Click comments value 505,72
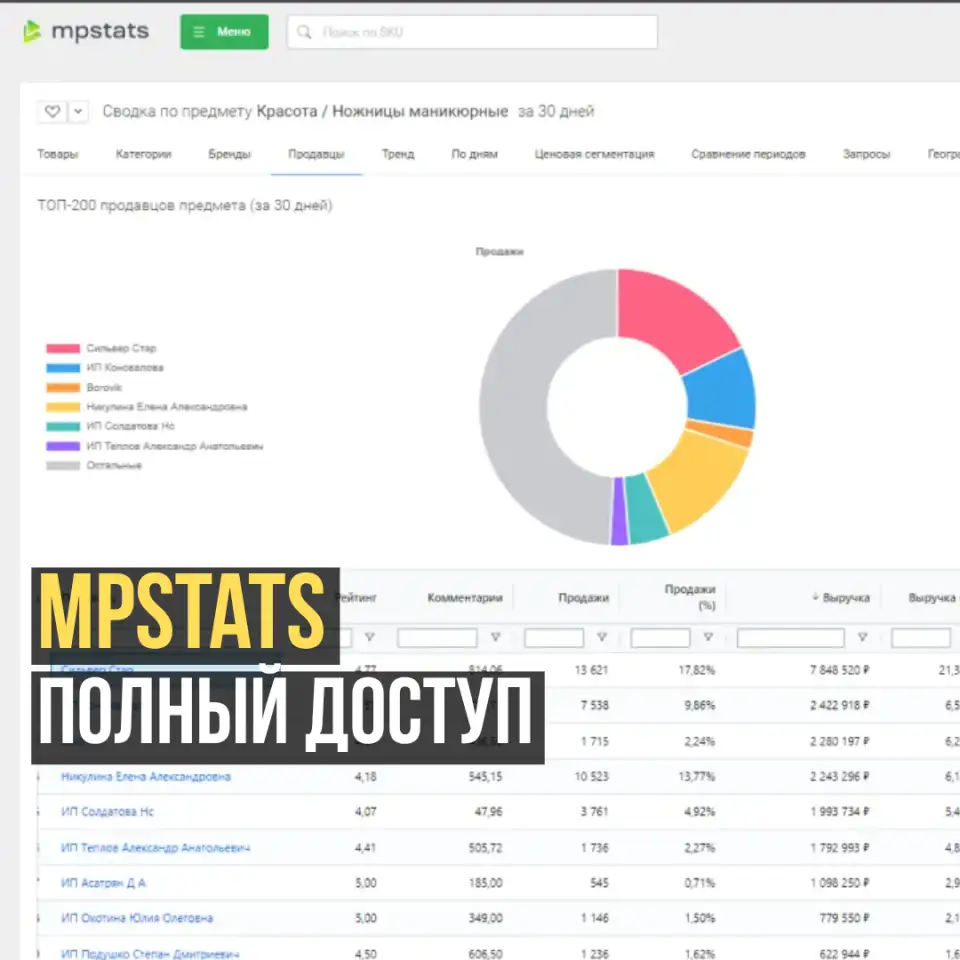Screen dimensions: 960x960 [486, 848]
